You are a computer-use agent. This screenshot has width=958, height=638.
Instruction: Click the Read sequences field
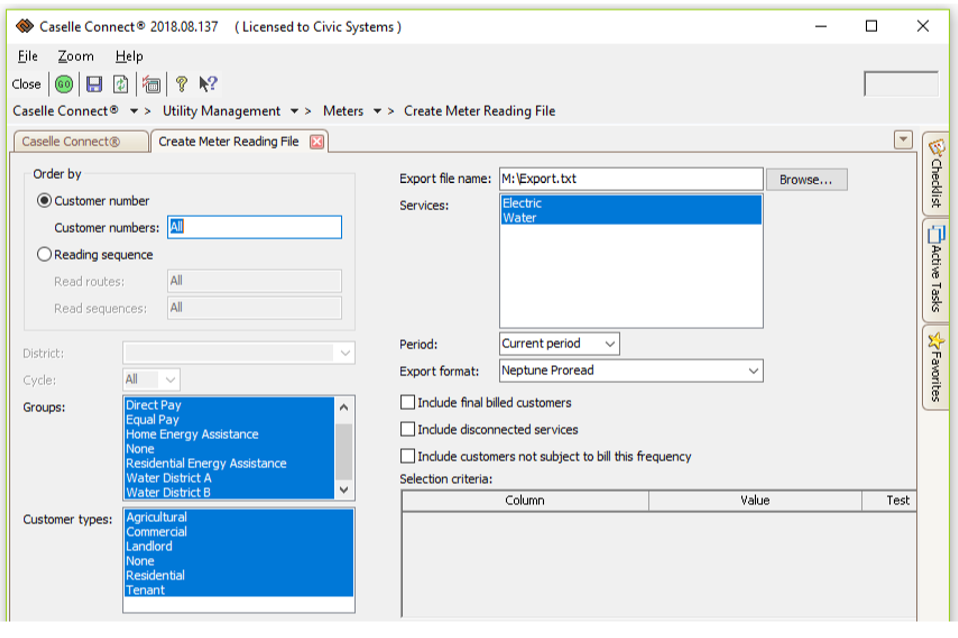tap(254, 307)
